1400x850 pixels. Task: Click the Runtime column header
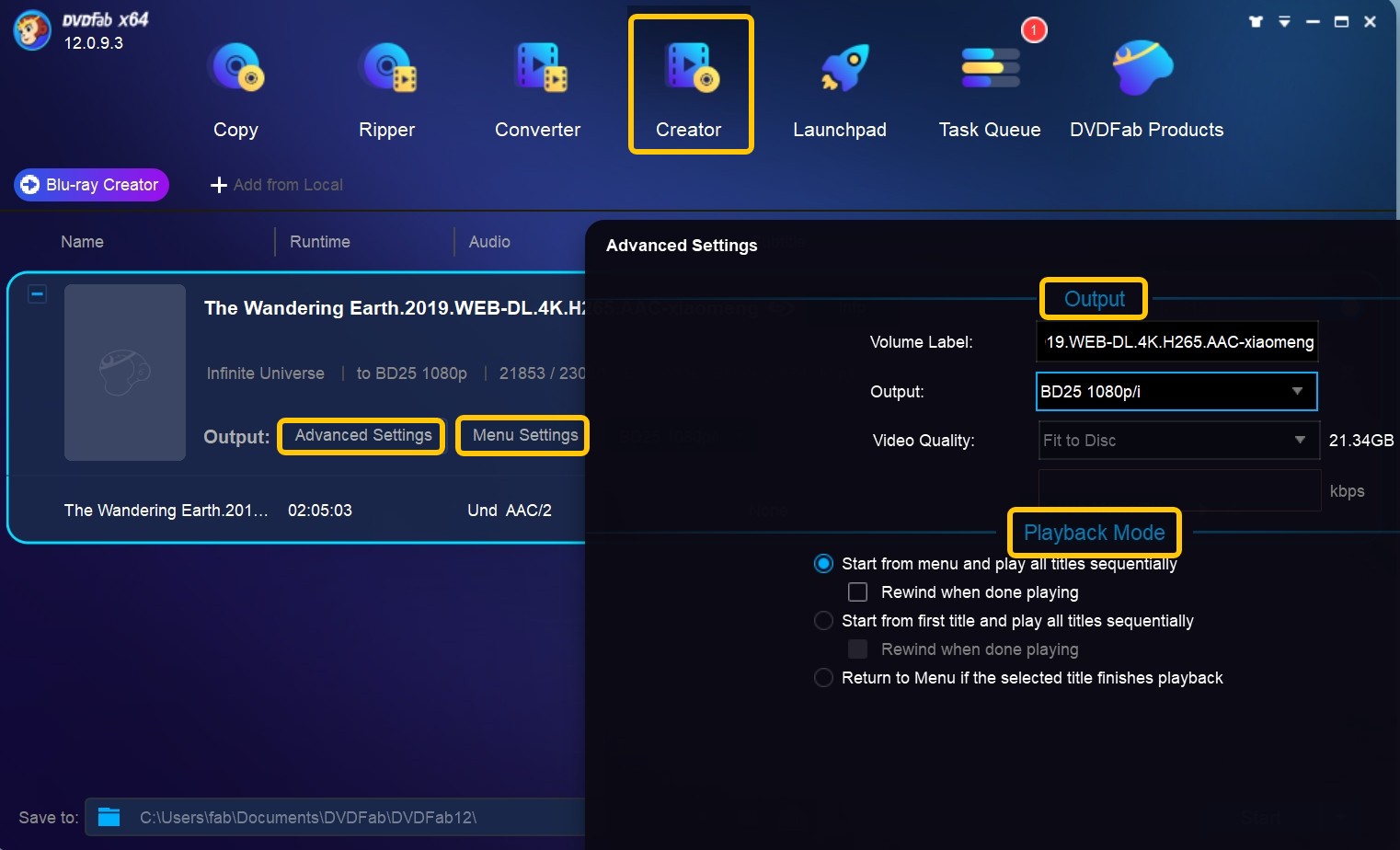tap(319, 242)
